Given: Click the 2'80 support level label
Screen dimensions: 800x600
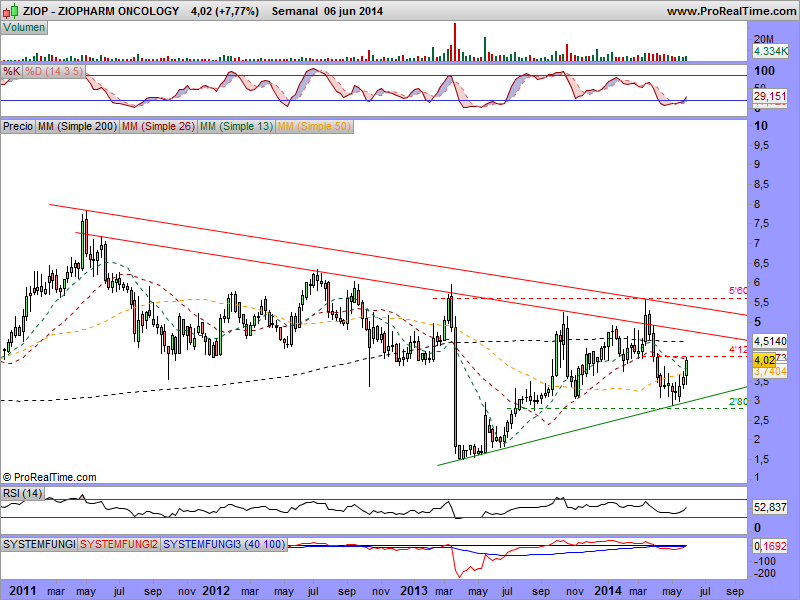Looking at the screenshot, I should pyautogui.click(x=738, y=402).
